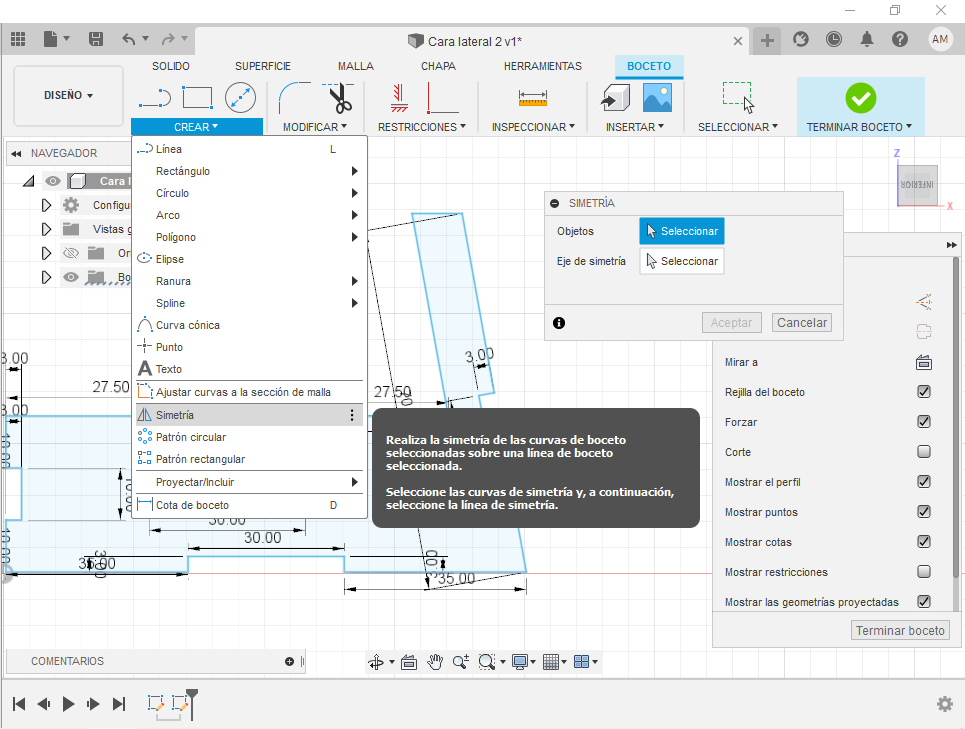Enable the Corte checkbox
965x729 pixels.
click(924, 452)
